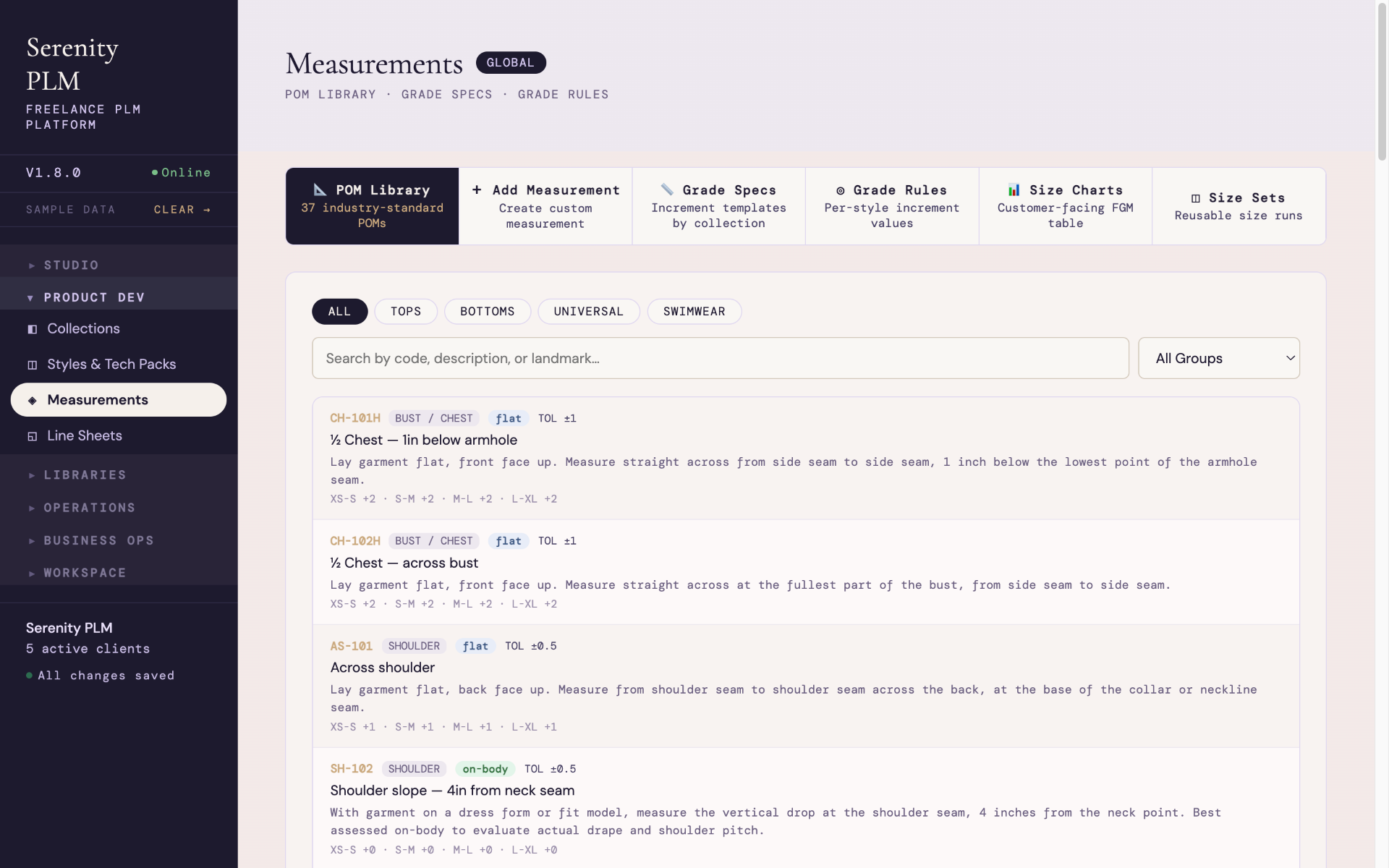
Task: Click the Grade Specs ruler icon
Action: tap(667, 190)
